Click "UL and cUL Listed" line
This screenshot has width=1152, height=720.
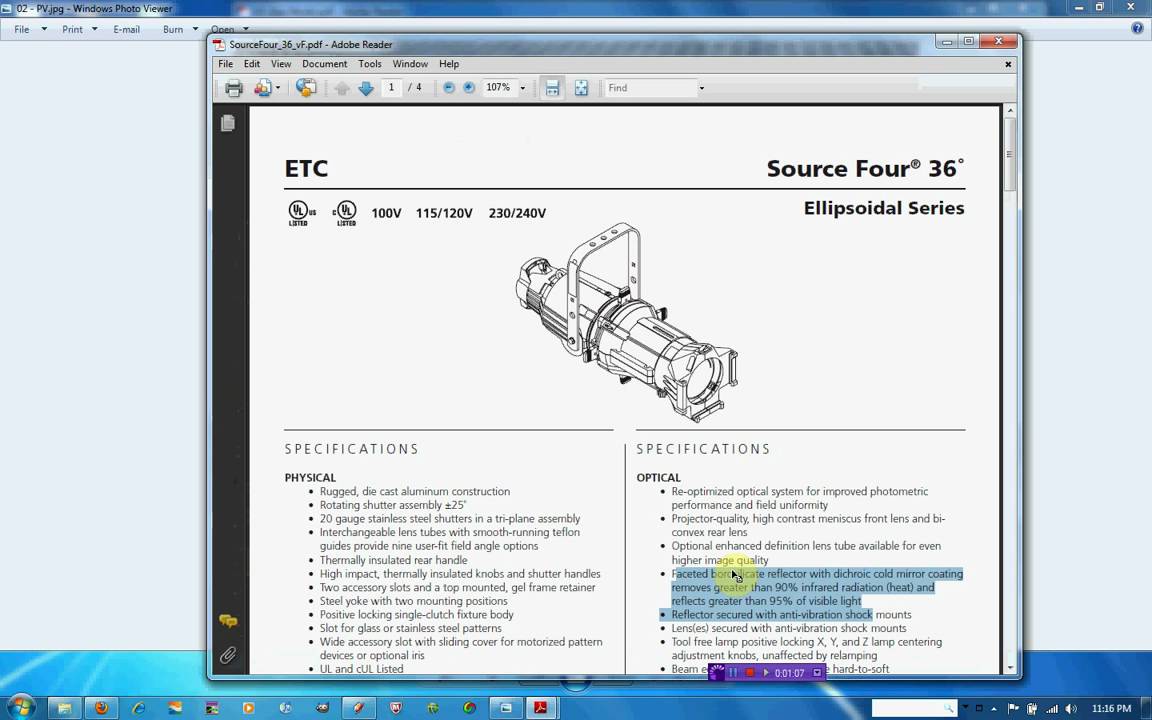tap(361, 669)
